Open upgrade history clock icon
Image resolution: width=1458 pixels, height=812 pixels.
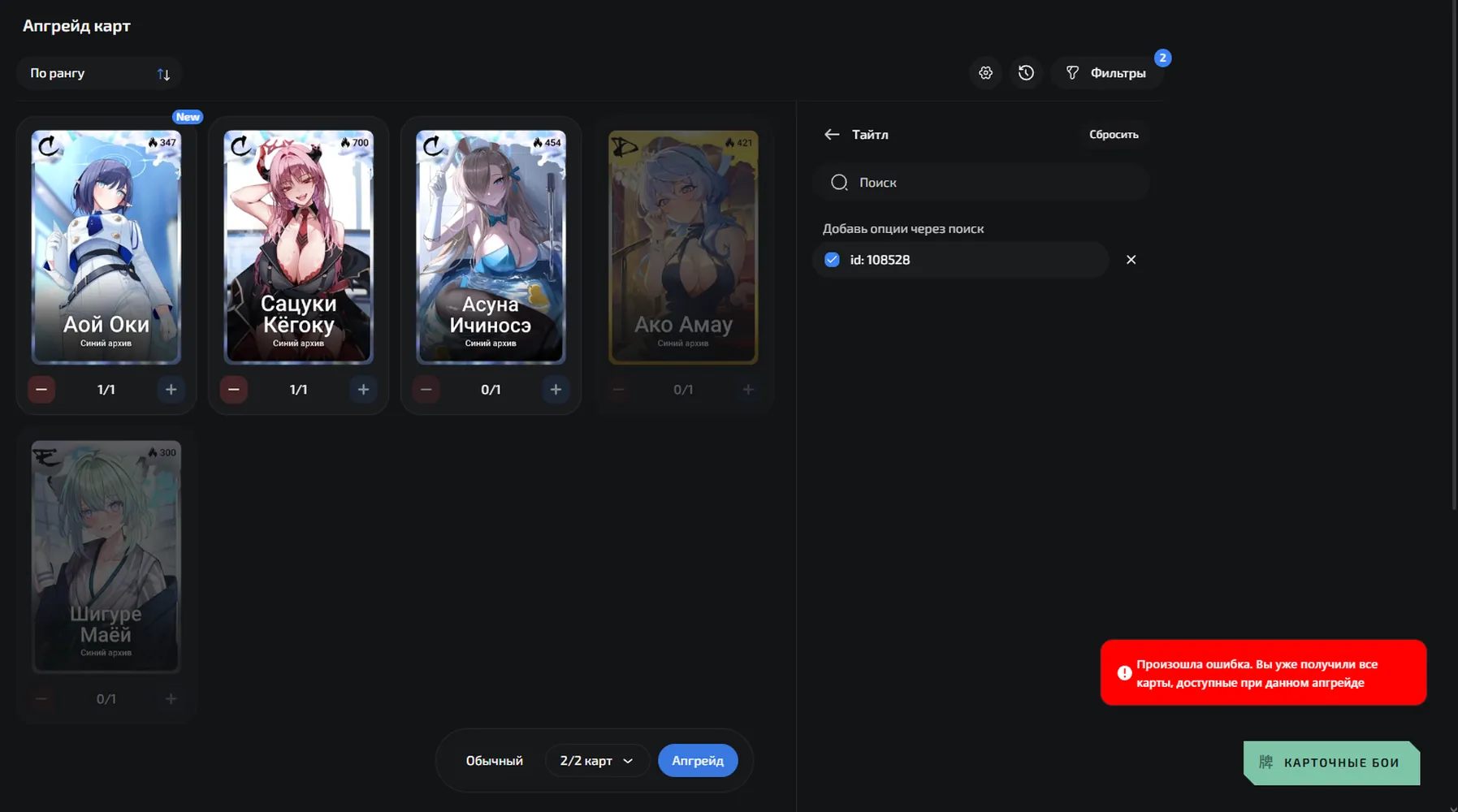pos(1026,73)
